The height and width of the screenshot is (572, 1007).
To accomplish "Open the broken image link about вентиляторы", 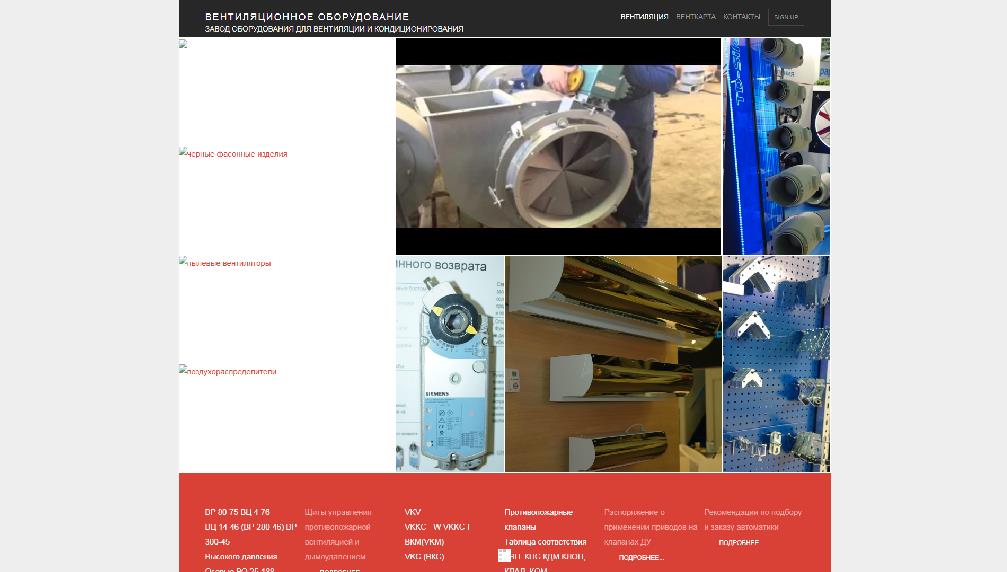I will point(225,263).
